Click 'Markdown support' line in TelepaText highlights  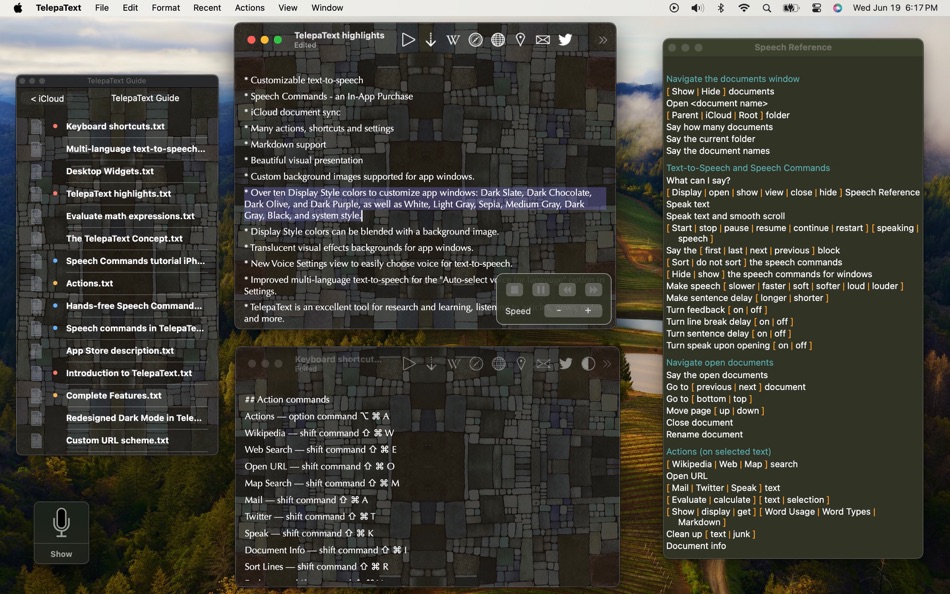[285, 144]
